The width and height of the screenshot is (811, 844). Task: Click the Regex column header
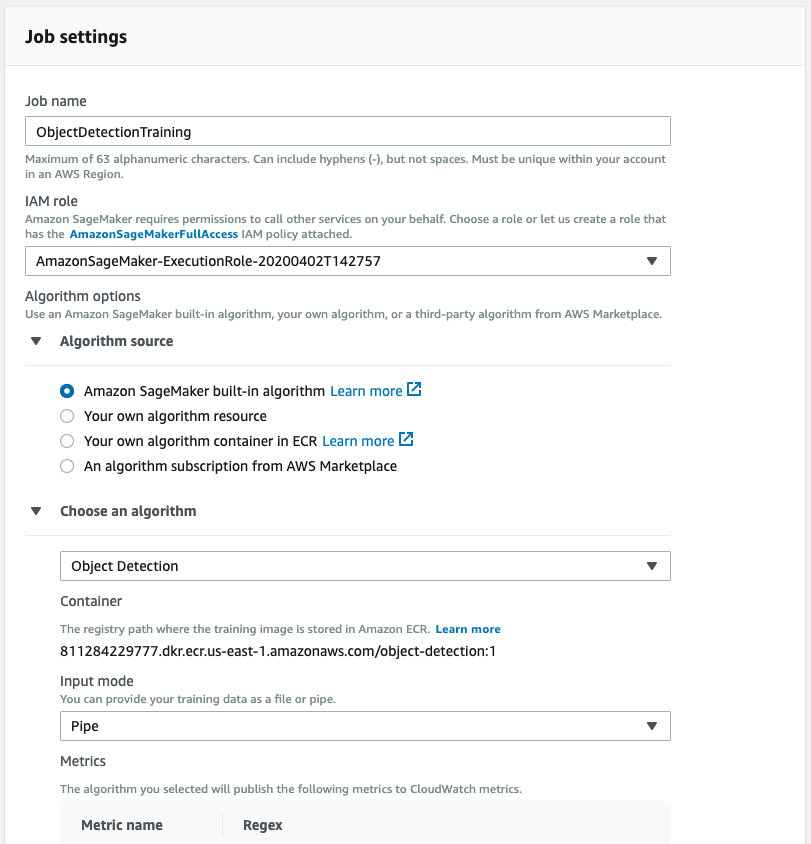coord(263,825)
